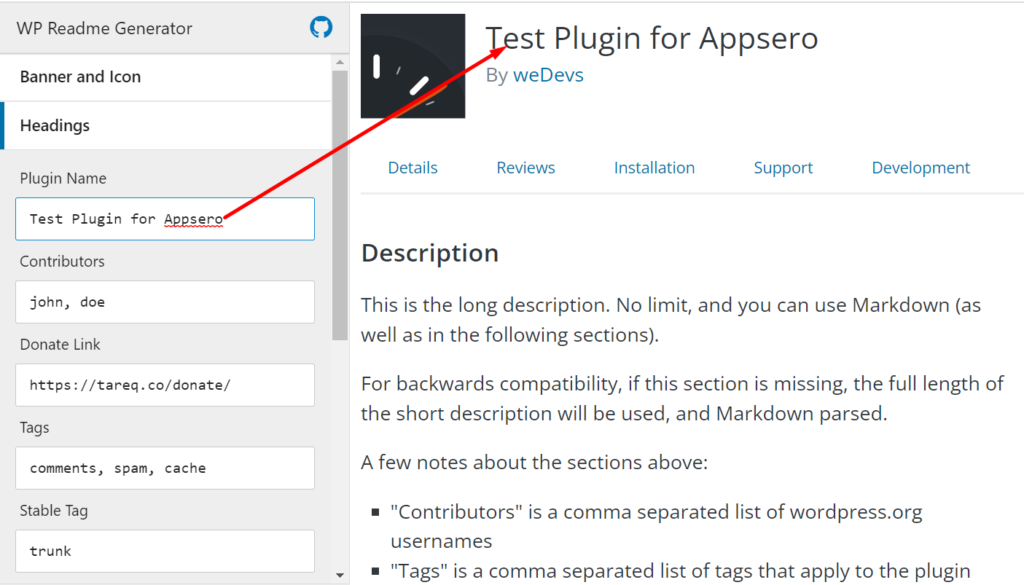Viewport: 1024px width, 585px height.
Task: Click the plugin icon thumbnail image
Action: click(x=413, y=66)
